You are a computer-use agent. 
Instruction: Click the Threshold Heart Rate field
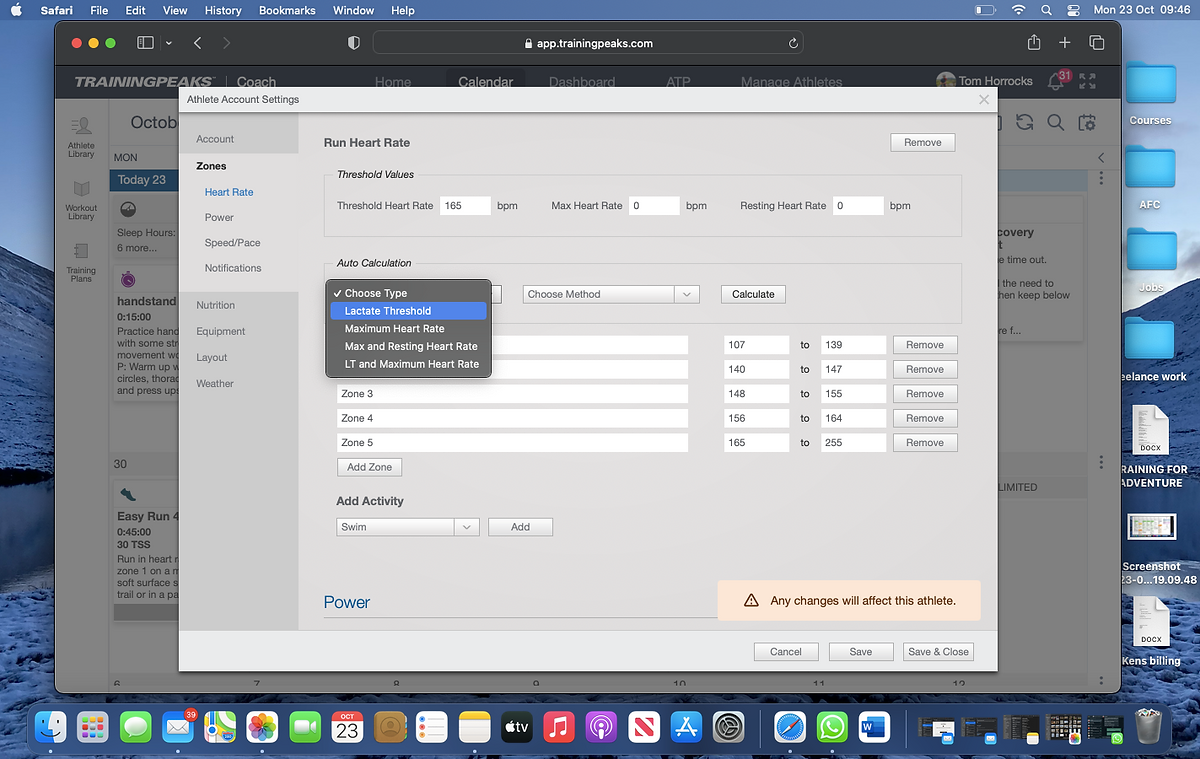pos(464,205)
